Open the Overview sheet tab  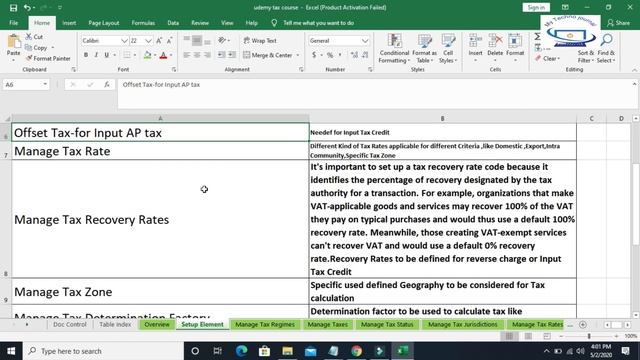pyautogui.click(x=157, y=324)
